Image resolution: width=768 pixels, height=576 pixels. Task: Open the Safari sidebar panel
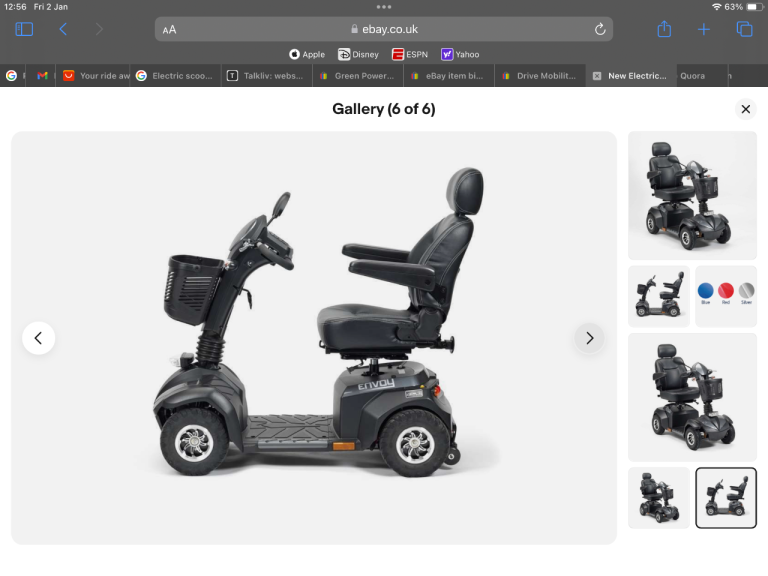24,29
